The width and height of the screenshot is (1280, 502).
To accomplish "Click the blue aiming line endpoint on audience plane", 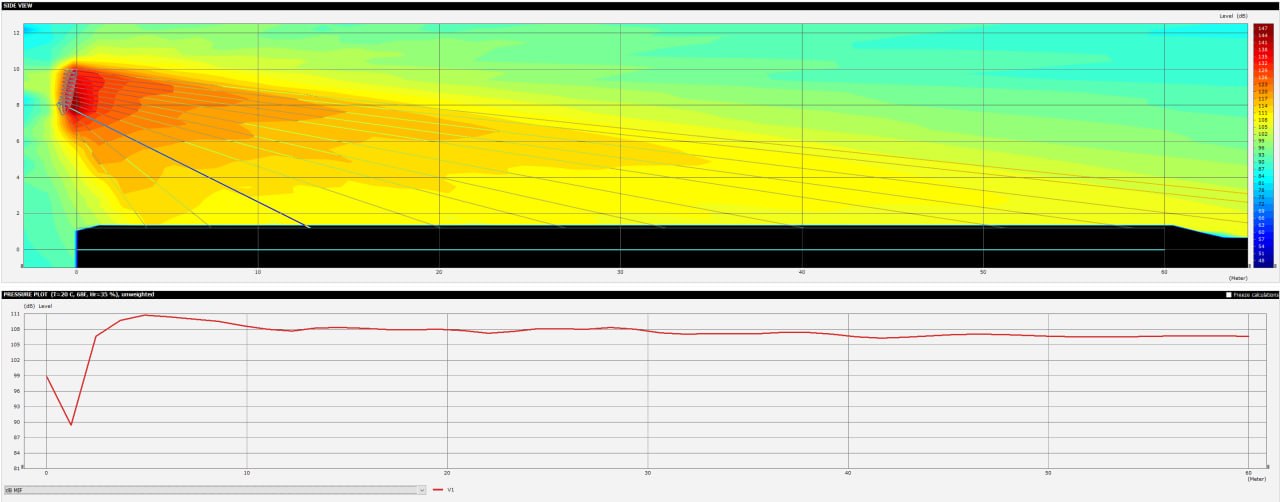I will (x=308, y=227).
